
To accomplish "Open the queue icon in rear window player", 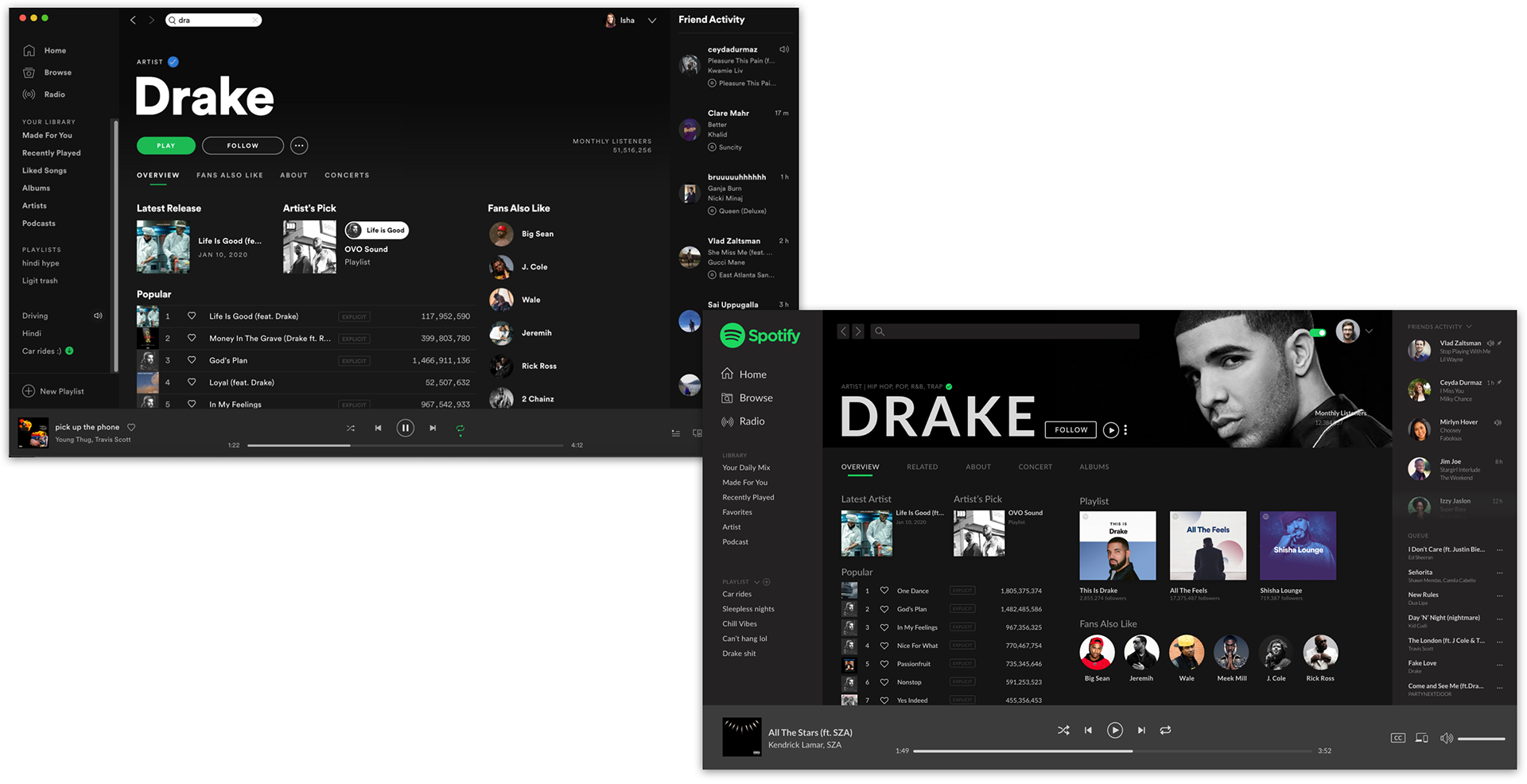I will coord(675,433).
